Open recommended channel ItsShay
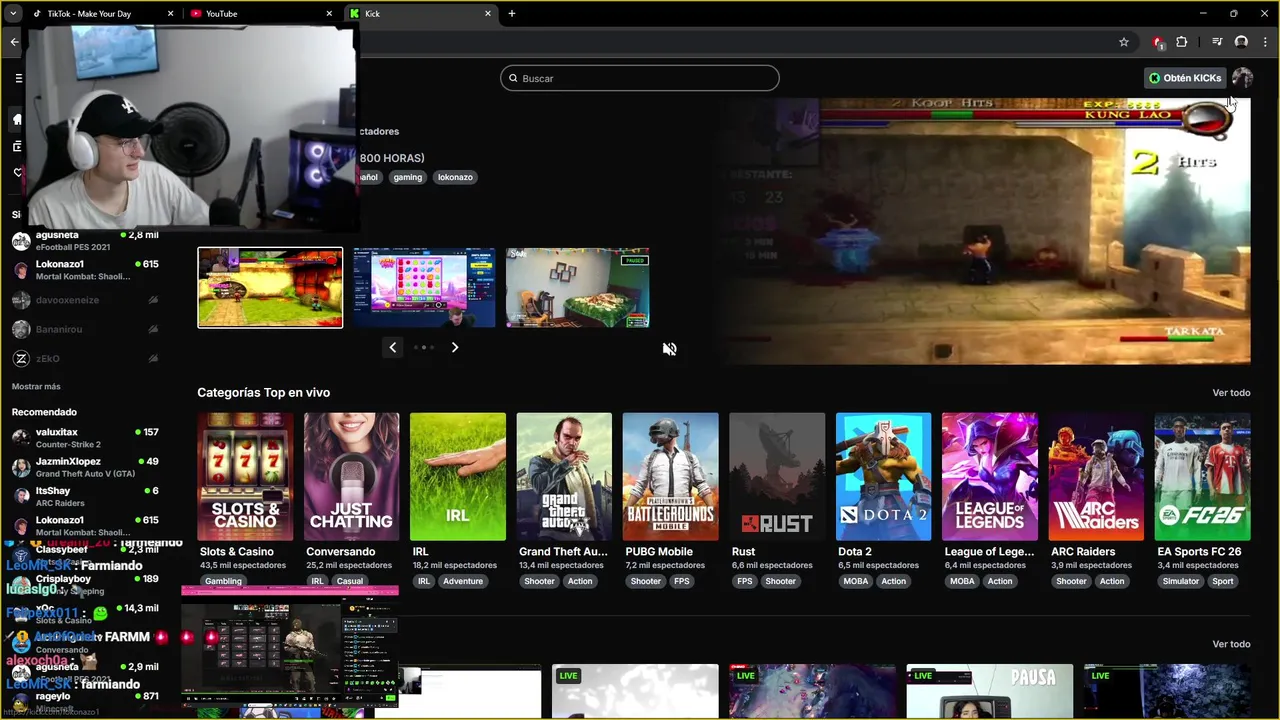Screen dimensions: 1280x720 85,496
